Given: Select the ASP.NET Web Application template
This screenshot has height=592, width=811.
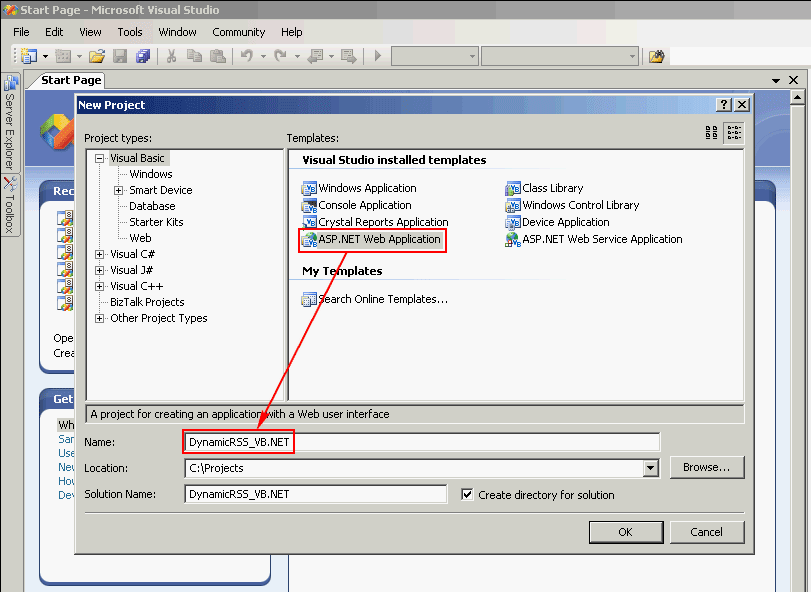Looking at the screenshot, I should 372,239.
